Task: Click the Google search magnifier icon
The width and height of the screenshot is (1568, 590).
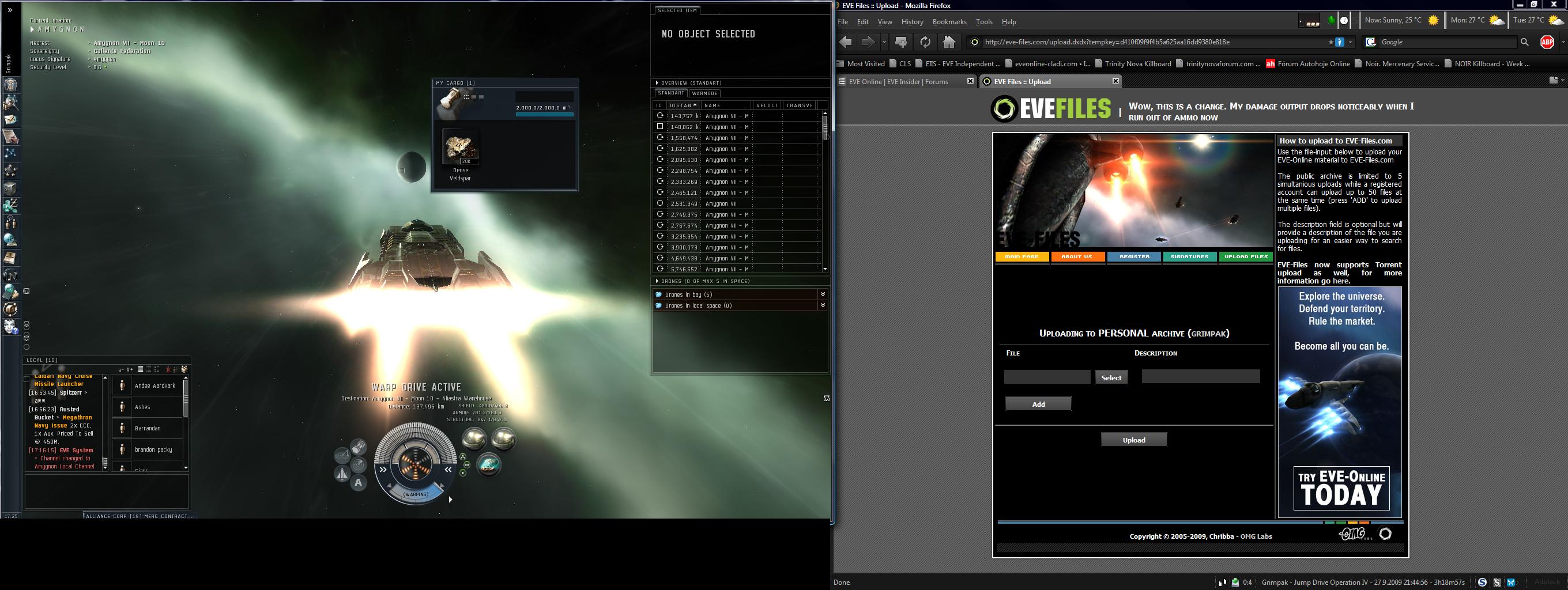Action: pyautogui.click(x=1524, y=42)
